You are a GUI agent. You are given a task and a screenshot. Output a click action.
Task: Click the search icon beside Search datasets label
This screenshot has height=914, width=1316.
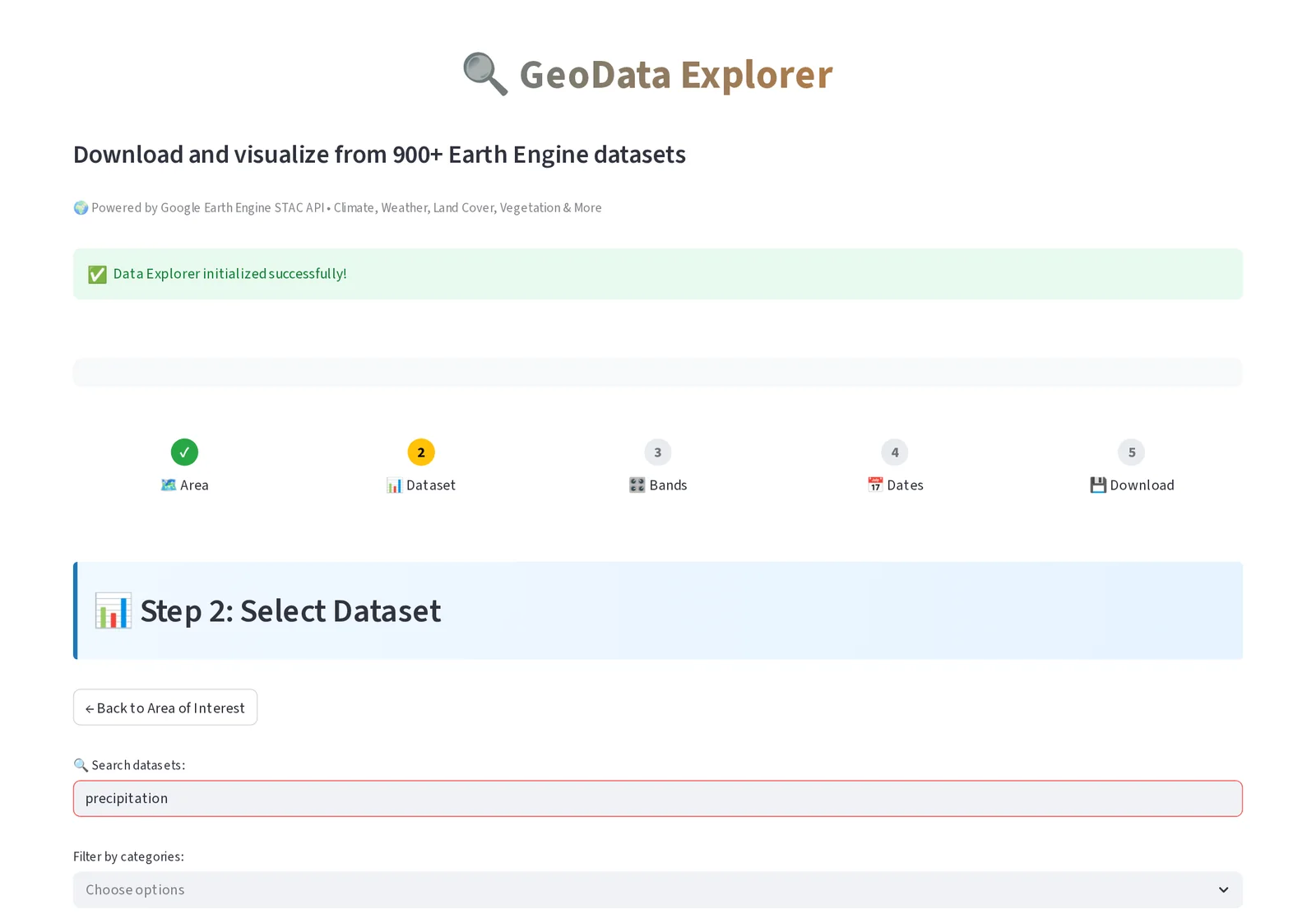point(81,765)
